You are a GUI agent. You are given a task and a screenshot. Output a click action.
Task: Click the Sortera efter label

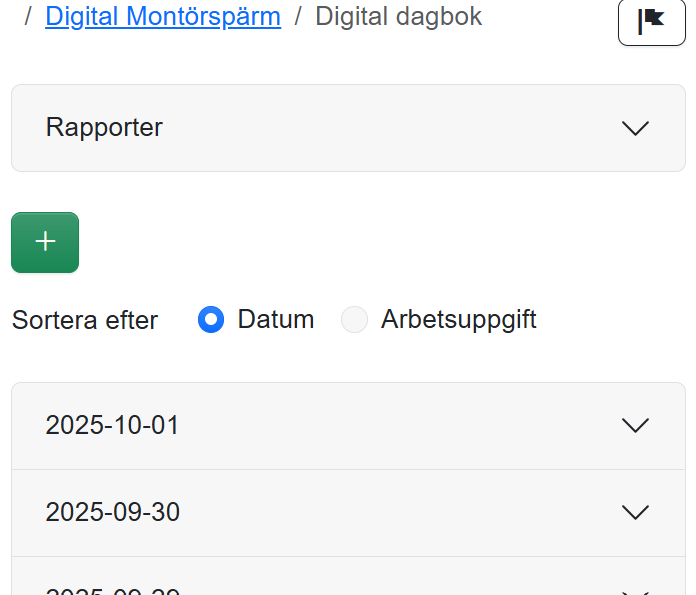(x=85, y=321)
